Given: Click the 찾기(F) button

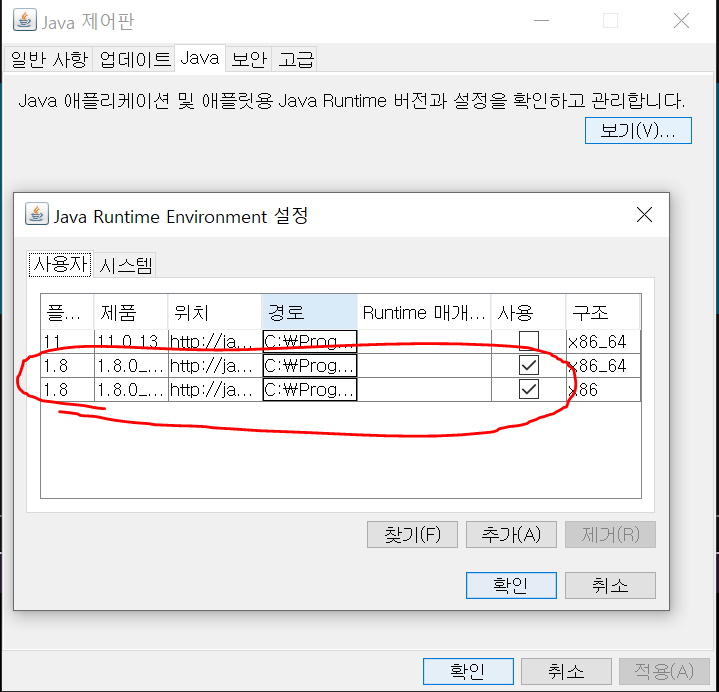Looking at the screenshot, I should click(x=412, y=534).
